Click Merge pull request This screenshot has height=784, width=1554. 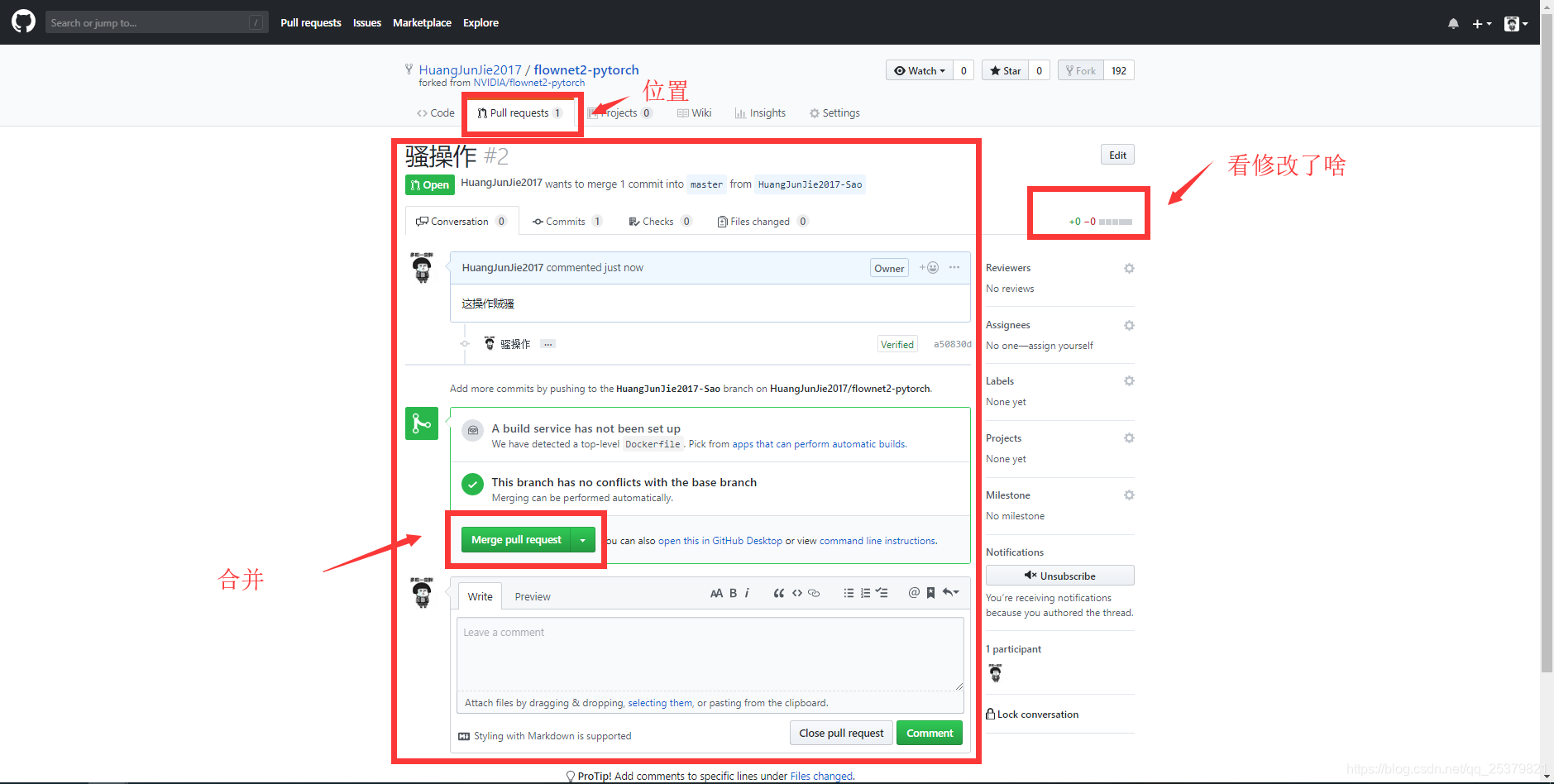click(516, 539)
